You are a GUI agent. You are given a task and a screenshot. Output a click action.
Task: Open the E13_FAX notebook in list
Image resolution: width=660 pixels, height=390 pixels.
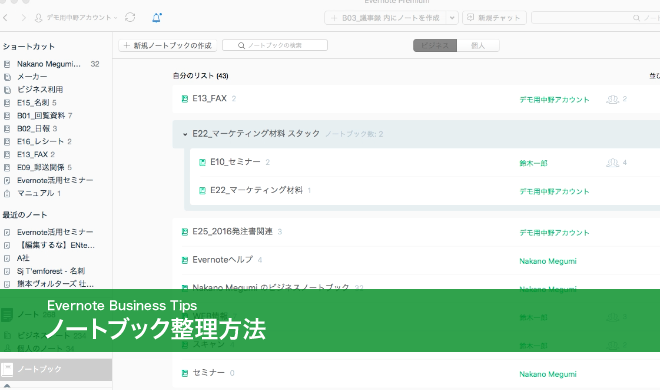(x=209, y=98)
